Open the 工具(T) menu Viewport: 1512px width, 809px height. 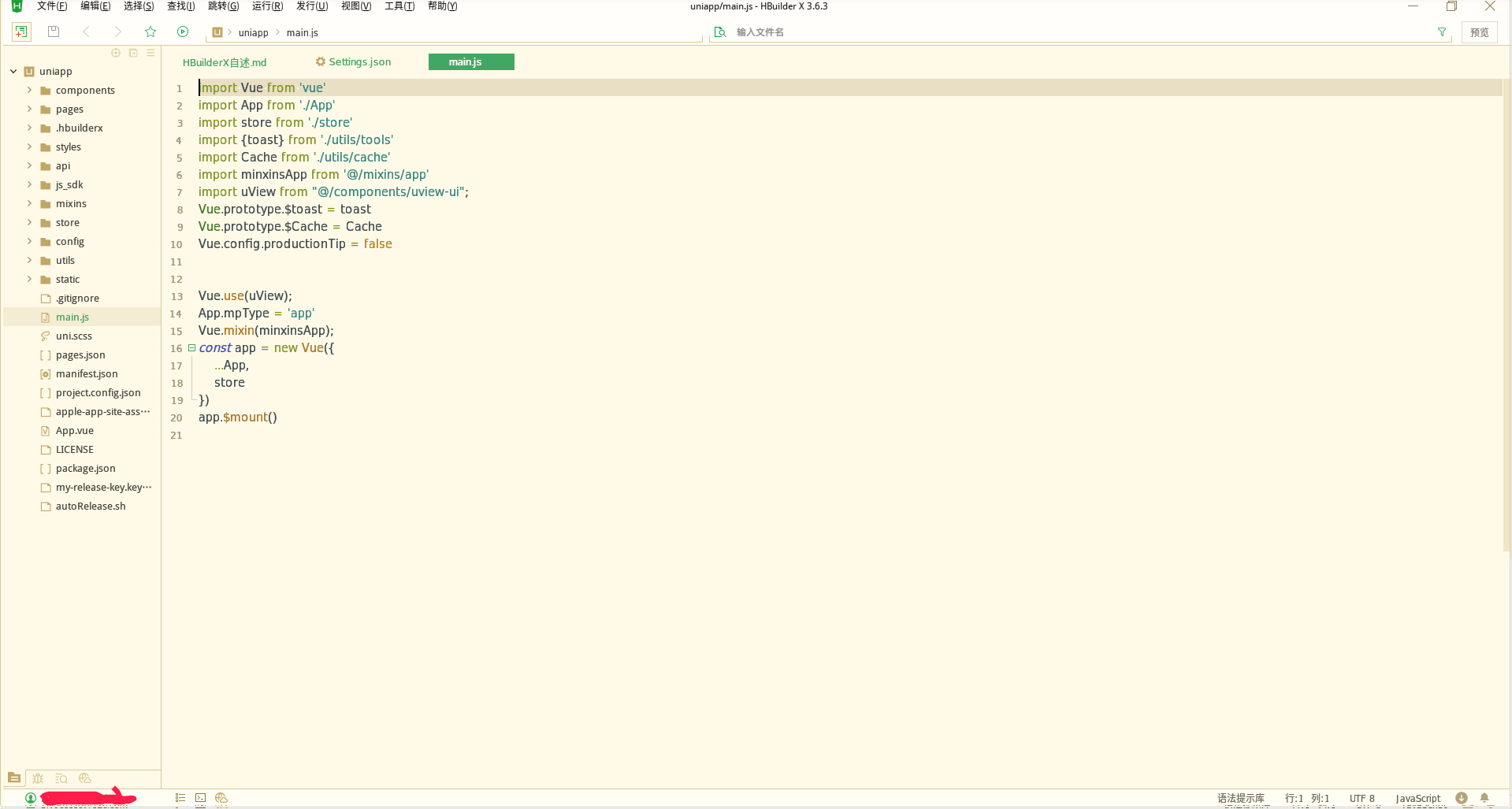pyautogui.click(x=399, y=6)
